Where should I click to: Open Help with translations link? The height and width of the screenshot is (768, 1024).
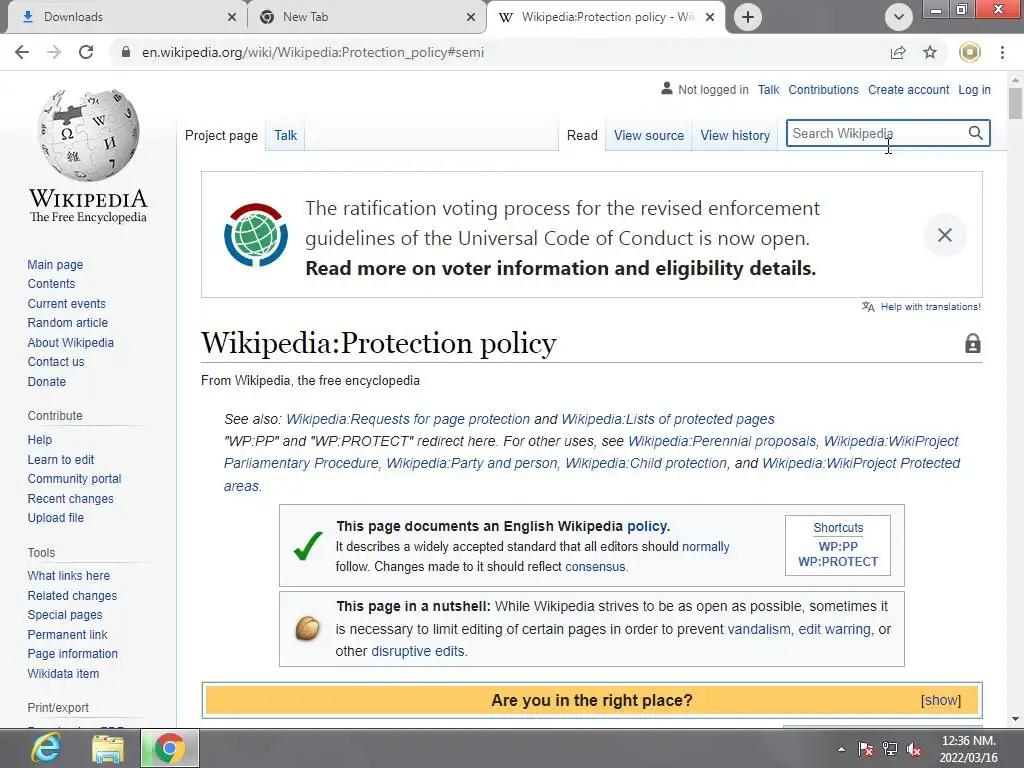[x=931, y=307]
